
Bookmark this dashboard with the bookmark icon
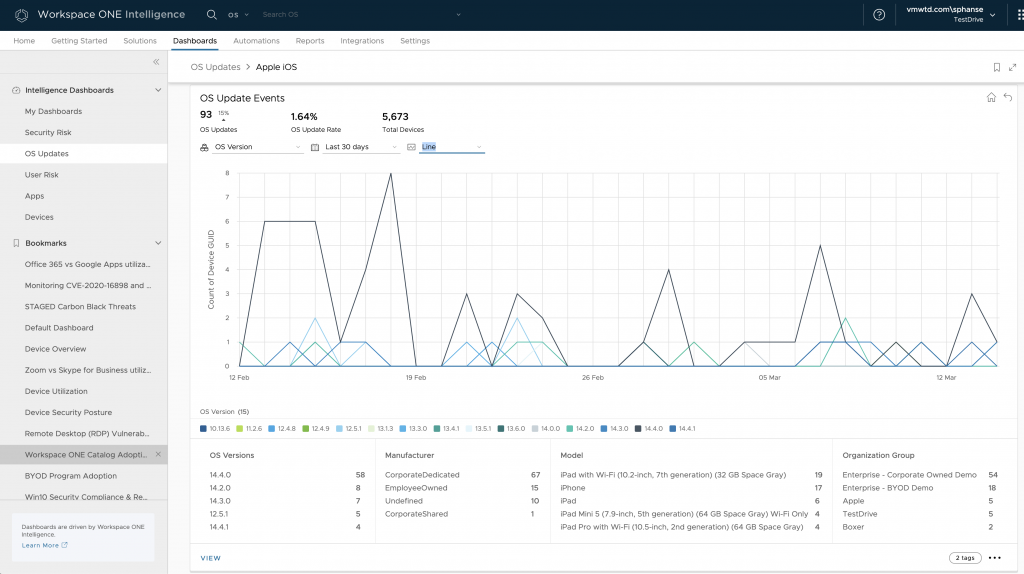click(x=996, y=67)
